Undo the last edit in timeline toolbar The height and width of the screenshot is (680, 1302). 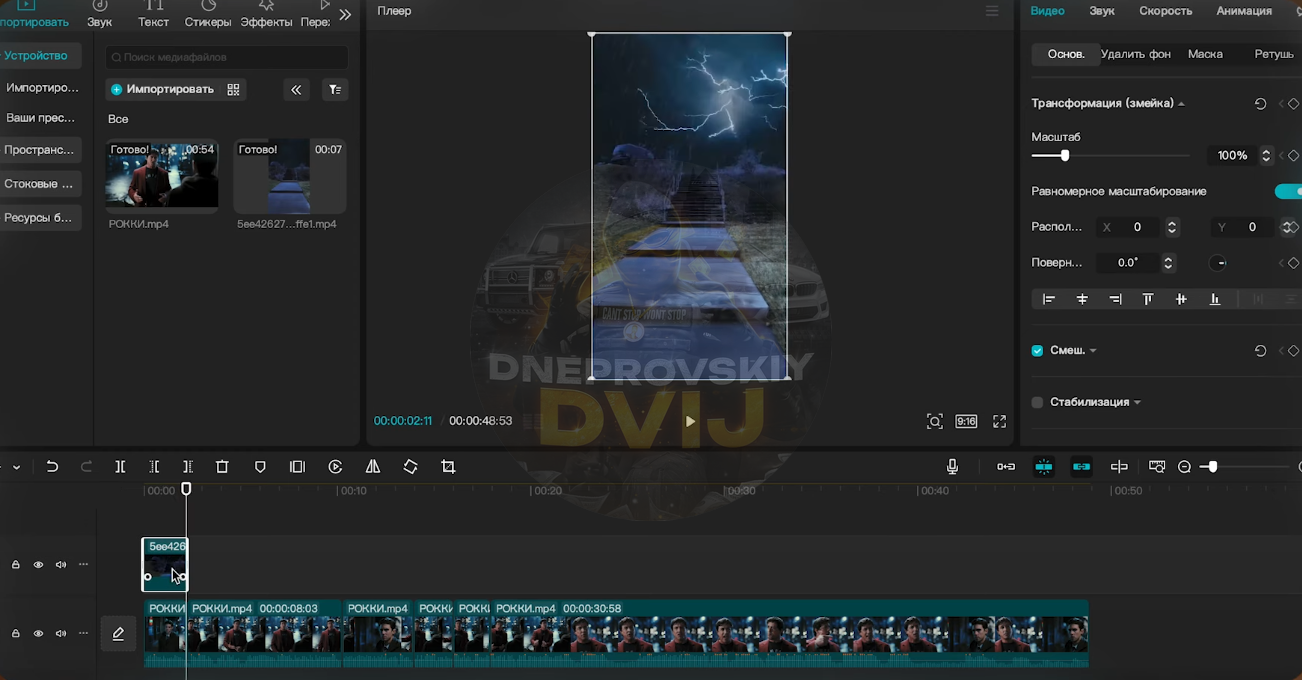click(52, 467)
